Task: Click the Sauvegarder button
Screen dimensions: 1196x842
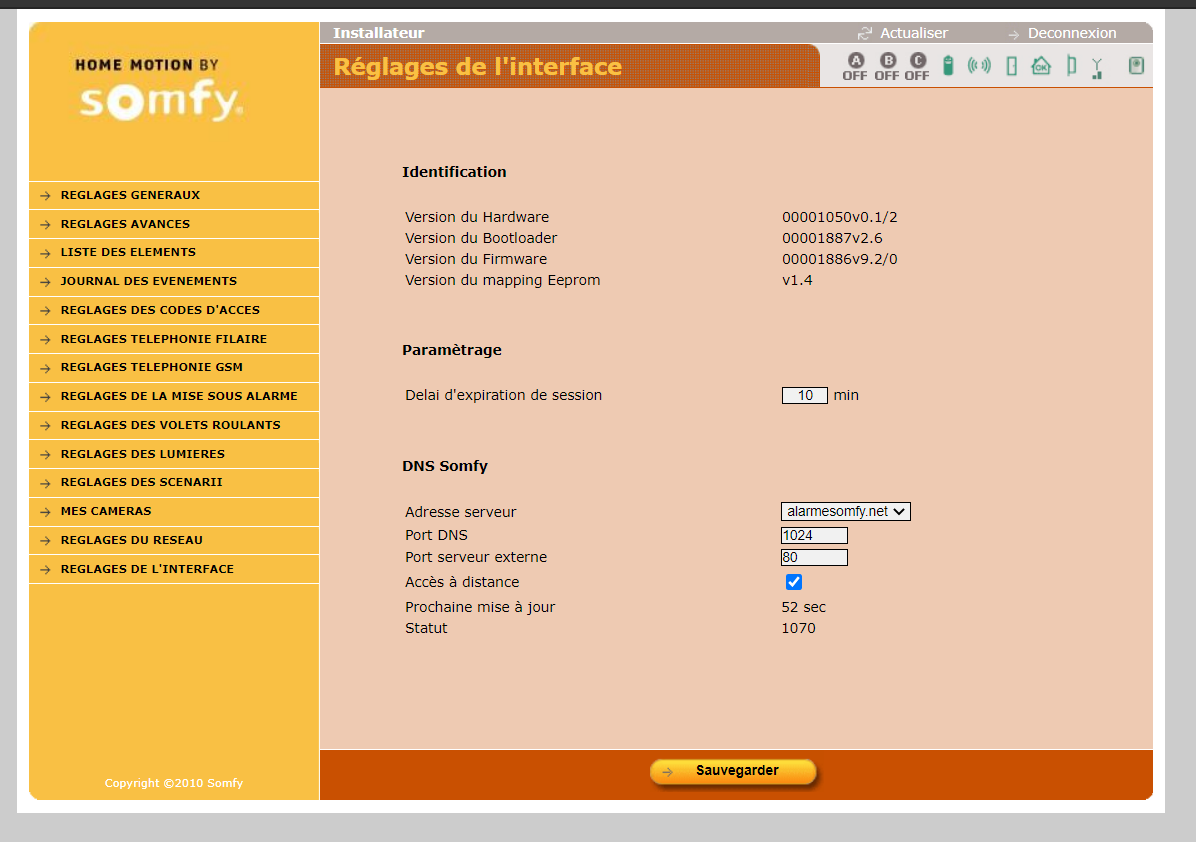Action: pyautogui.click(x=733, y=771)
